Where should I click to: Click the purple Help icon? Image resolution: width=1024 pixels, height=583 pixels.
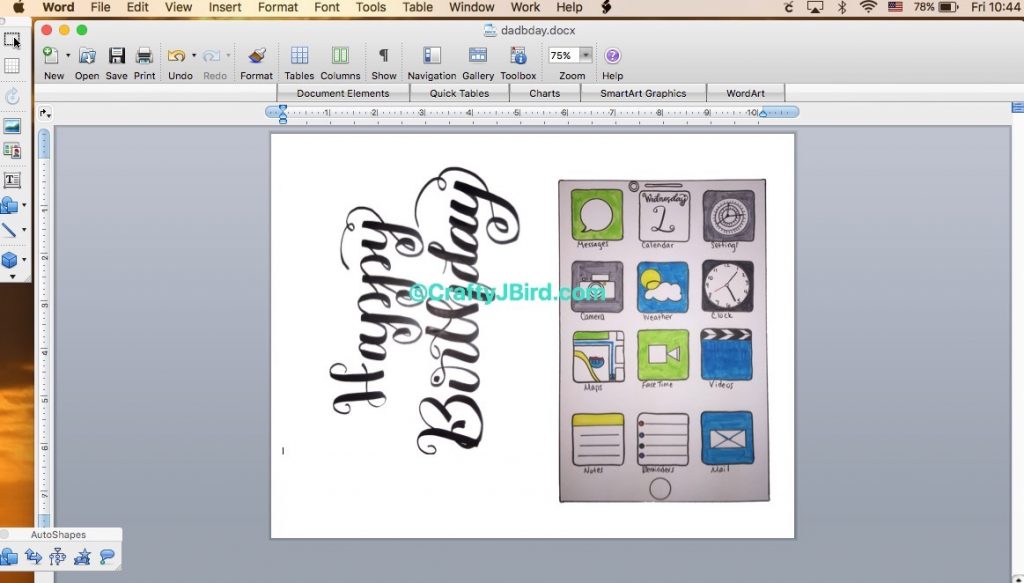point(613,56)
